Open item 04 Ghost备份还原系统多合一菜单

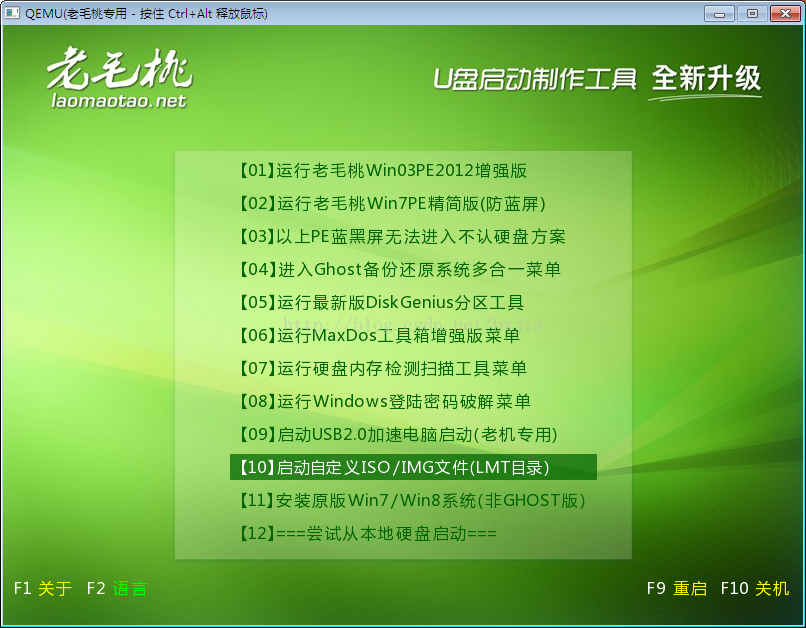coord(400,269)
